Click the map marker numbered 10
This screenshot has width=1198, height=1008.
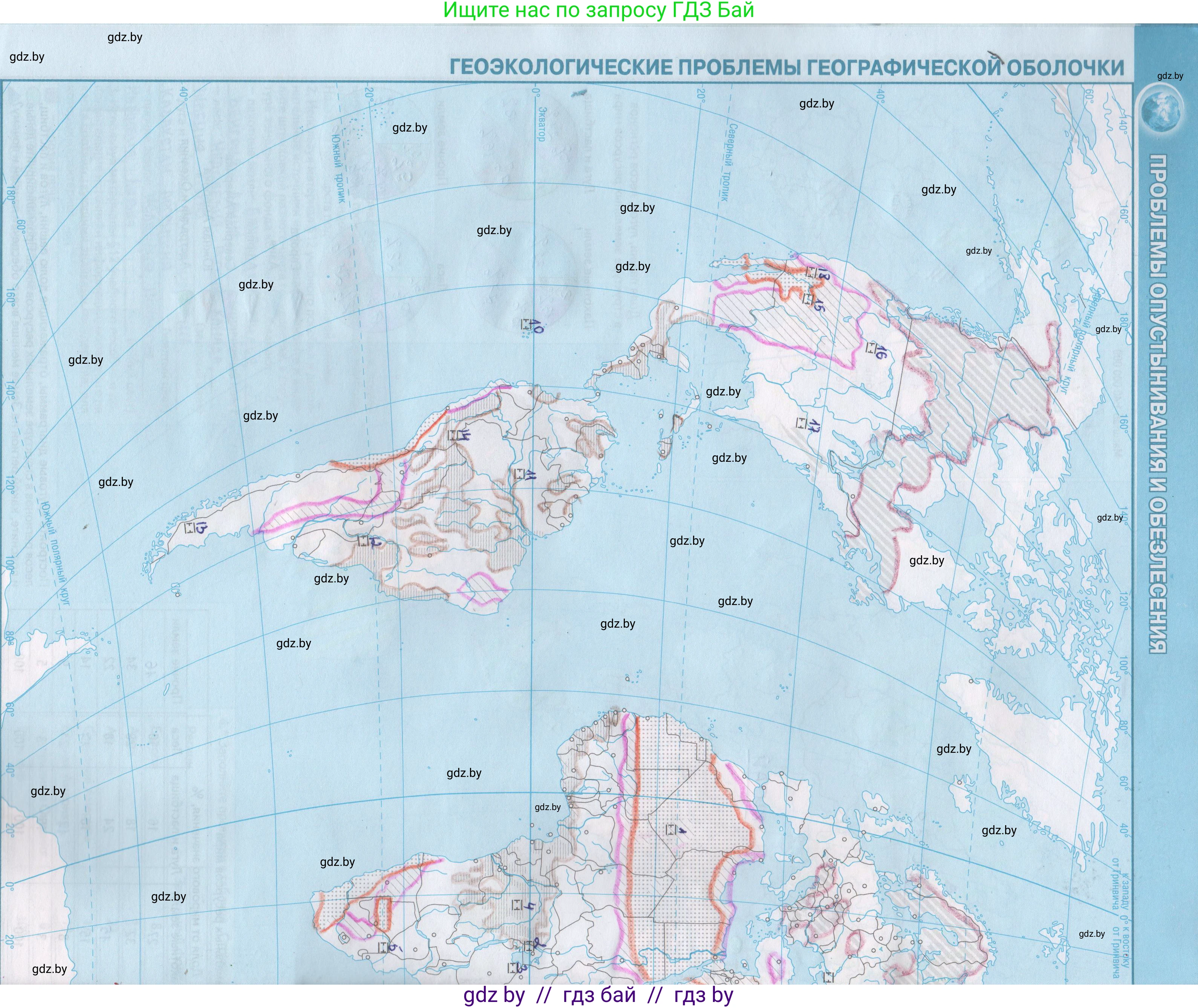526,325
